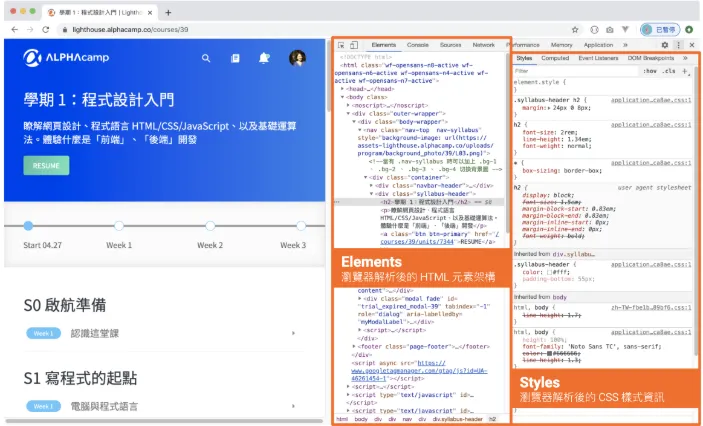Open the DOM Breakpoints tab
Screen dimensions: 703x426
(x=651, y=58)
